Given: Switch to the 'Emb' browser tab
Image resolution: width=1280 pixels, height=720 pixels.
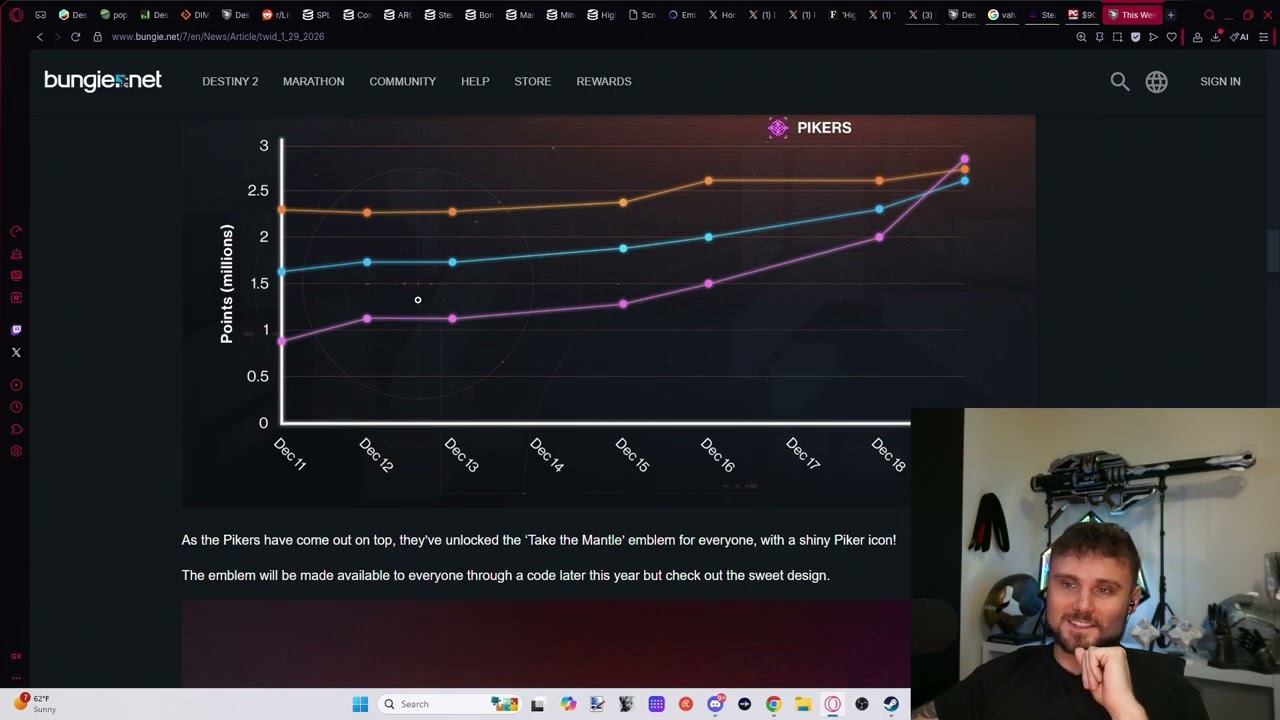Looking at the screenshot, I should tap(681, 15).
